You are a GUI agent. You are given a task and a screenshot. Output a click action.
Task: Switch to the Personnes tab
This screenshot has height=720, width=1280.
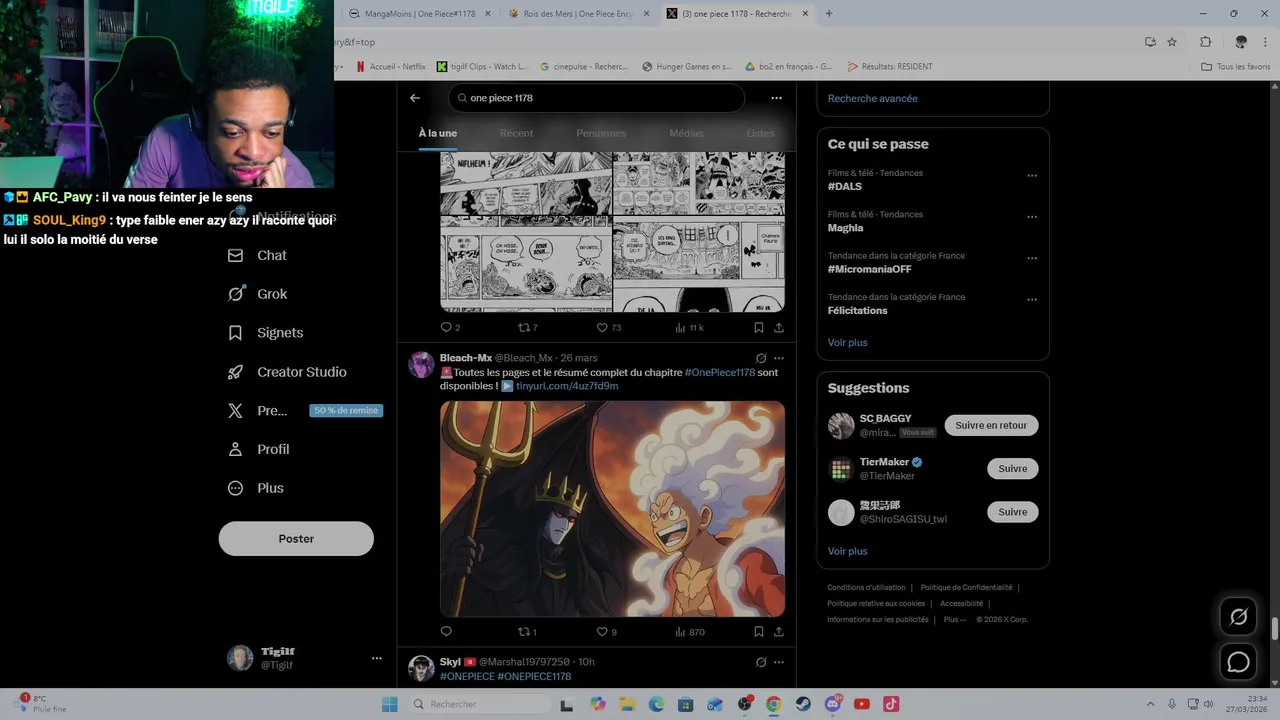[601, 133]
